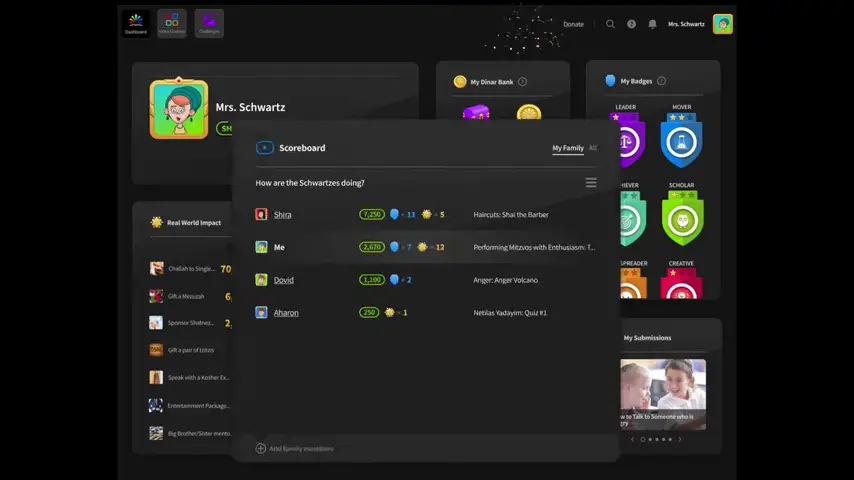Click Dovid's 1,100 points pill

371,280
